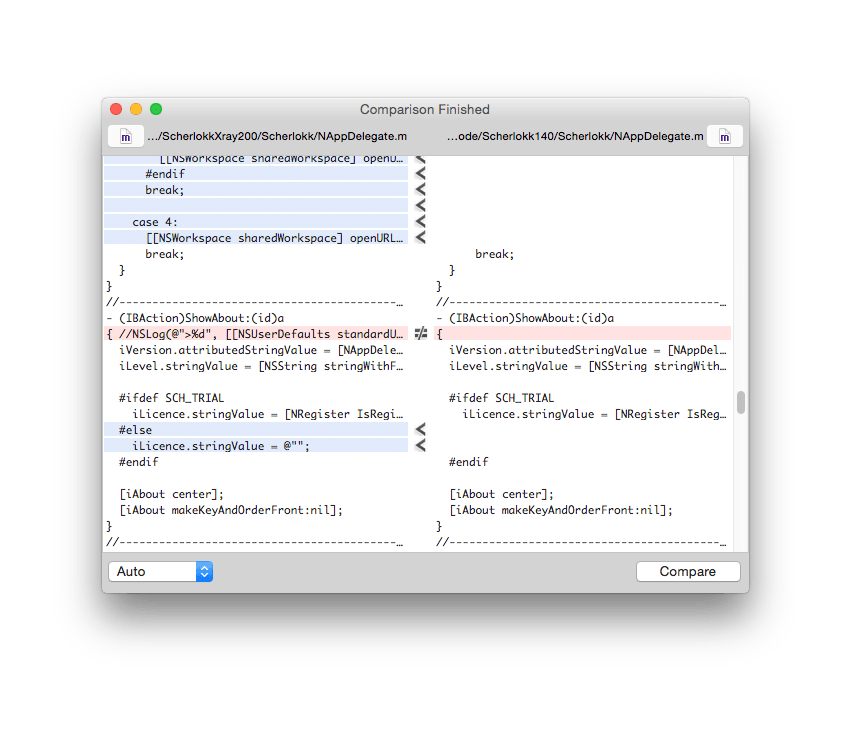This screenshot has width=850, height=739.
Task: Click arrow beside the blank highlighted line above case 4
Action: click(x=421, y=206)
